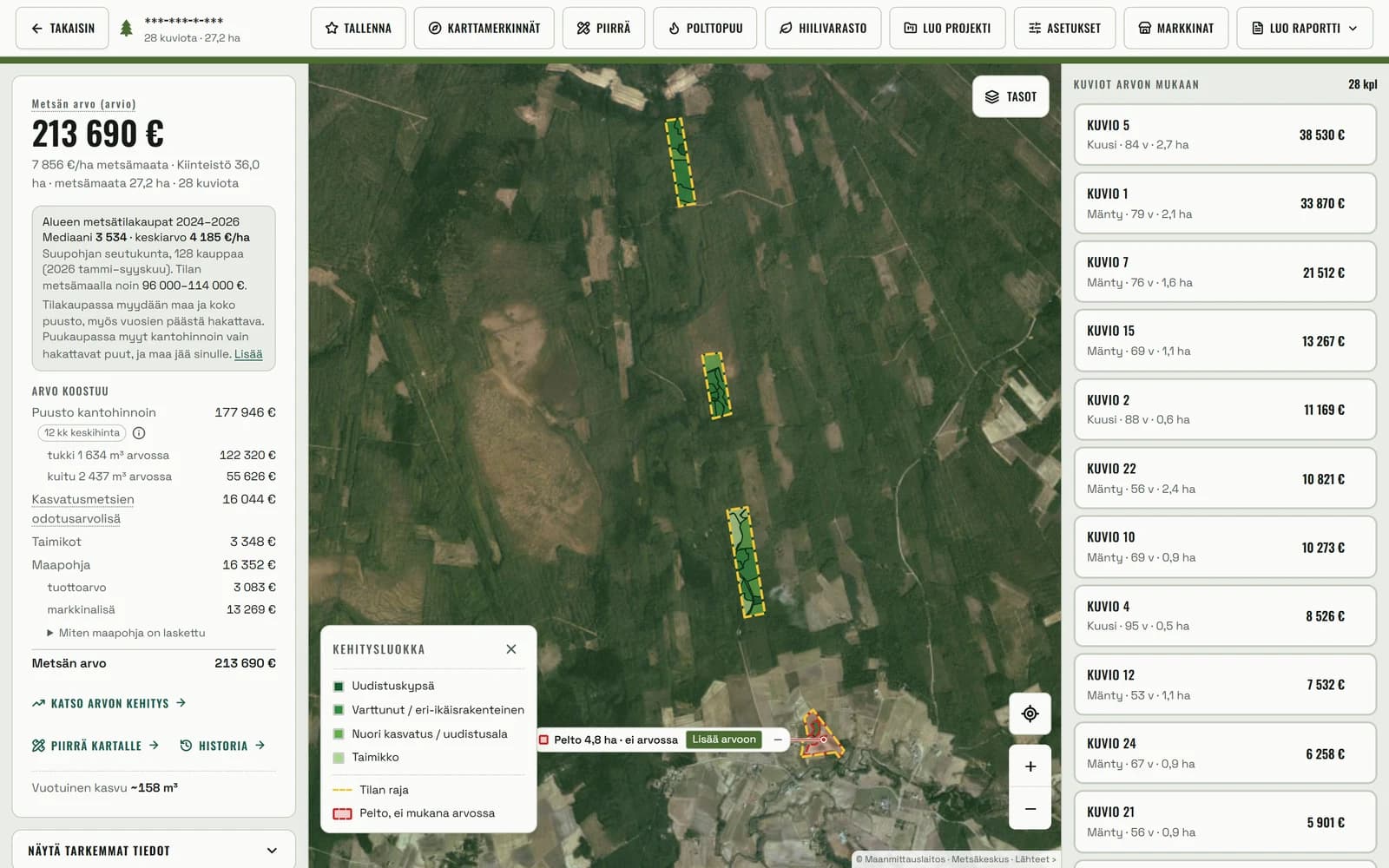
Task: Zoom in with the plus button
Action: (x=1030, y=766)
